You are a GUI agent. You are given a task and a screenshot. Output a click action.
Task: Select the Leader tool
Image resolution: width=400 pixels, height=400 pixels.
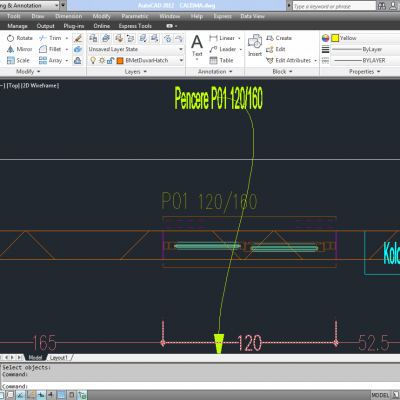click(x=223, y=49)
